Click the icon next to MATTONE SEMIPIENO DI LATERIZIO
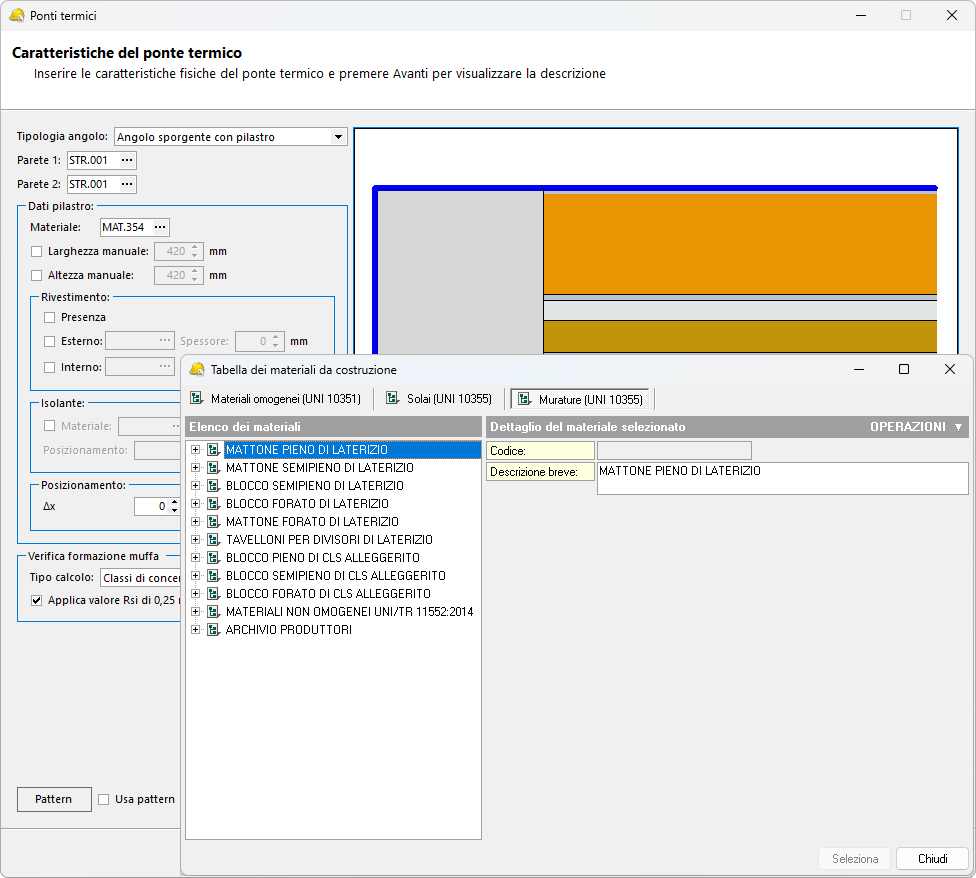The width and height of the screenshot is (976, 878). 213,468
